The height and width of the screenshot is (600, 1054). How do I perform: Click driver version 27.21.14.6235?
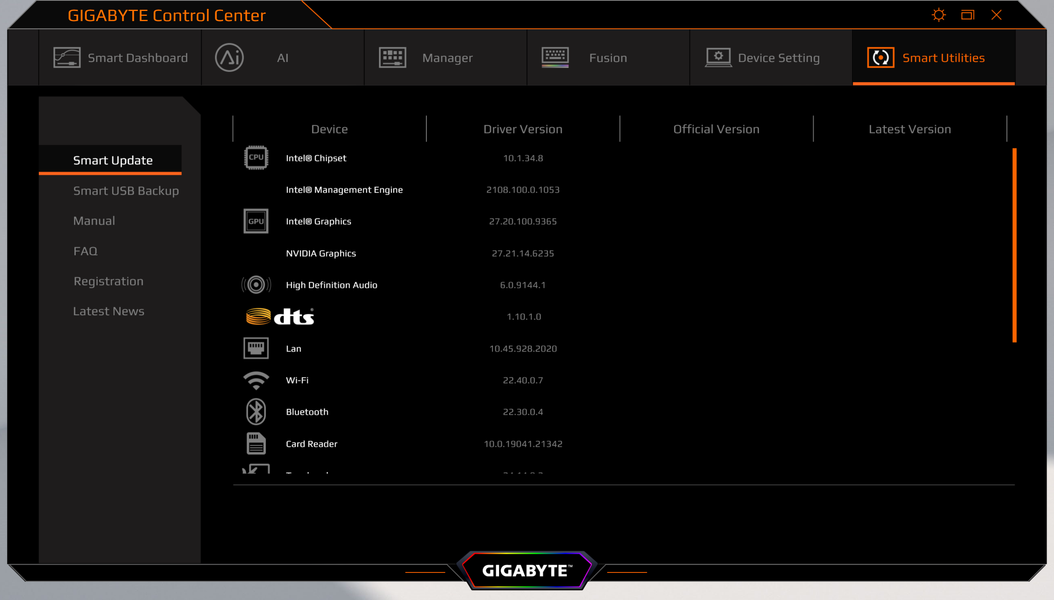coord(523,253)
